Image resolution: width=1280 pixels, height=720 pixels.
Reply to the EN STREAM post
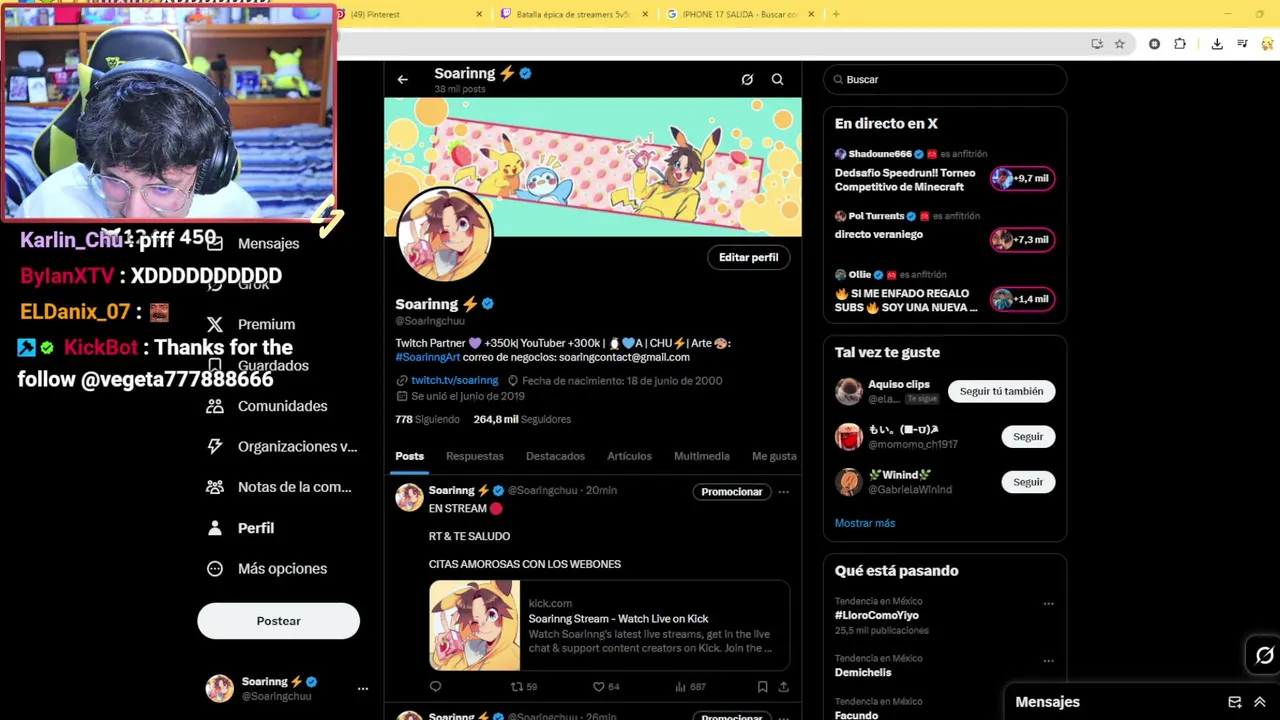point(435,687)
